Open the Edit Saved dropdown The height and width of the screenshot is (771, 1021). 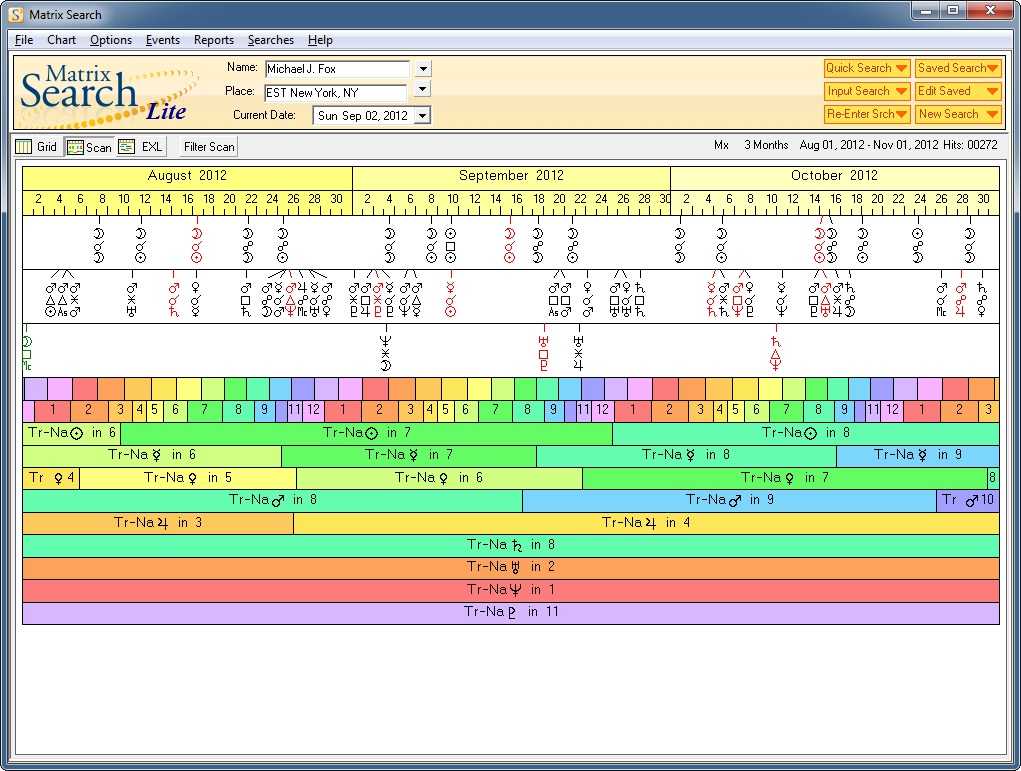(958, 91)
